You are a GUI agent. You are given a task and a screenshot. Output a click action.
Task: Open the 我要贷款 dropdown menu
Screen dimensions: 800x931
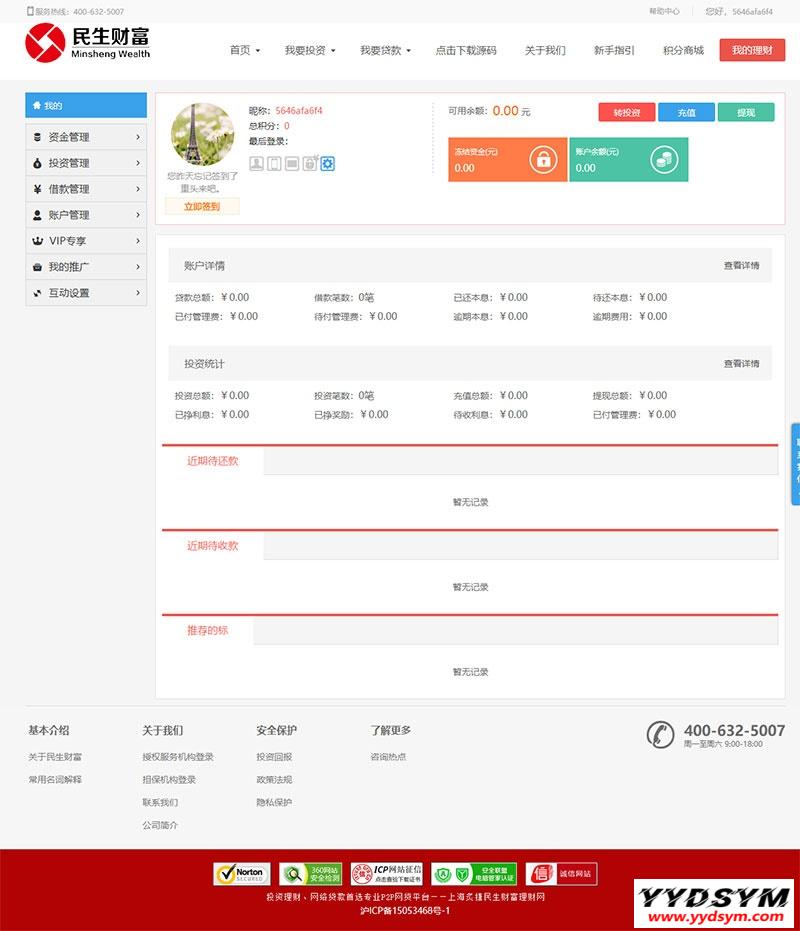coord(385,50)
